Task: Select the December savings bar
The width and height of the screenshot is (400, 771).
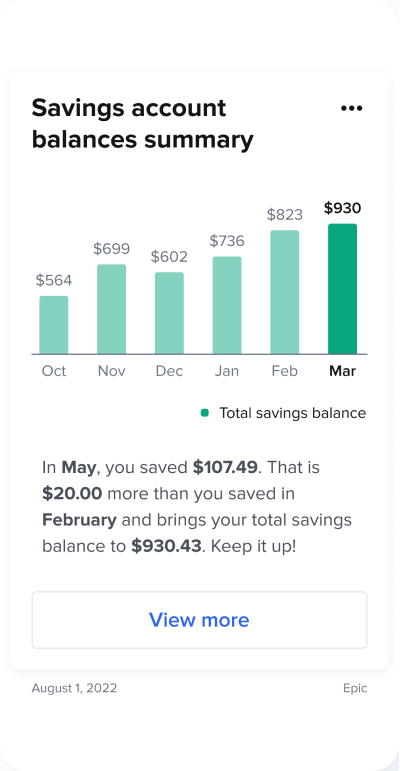Action: coord(169,313)
